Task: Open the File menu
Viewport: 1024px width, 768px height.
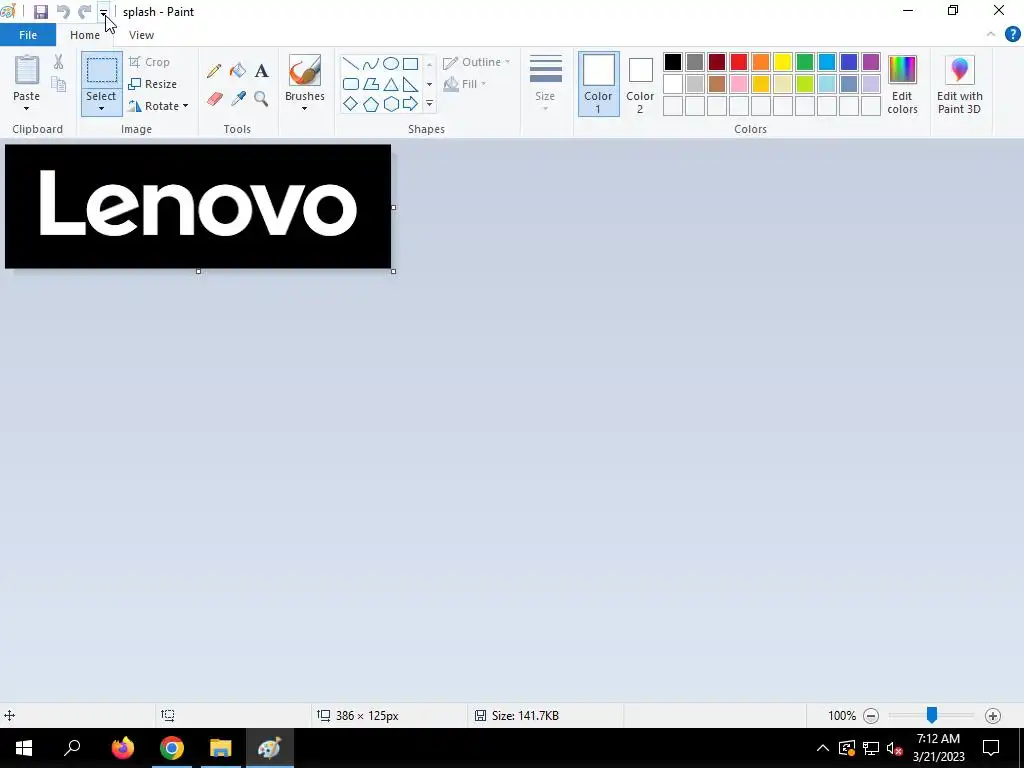Action: 28,35
